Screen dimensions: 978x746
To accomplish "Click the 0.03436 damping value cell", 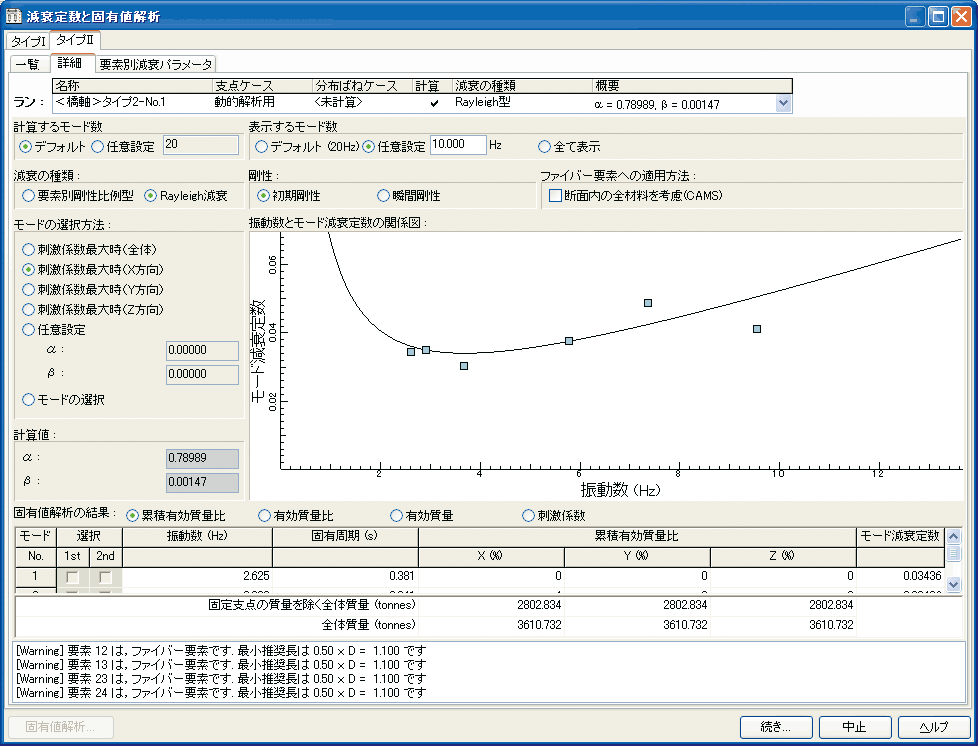I will coord(900,576).
